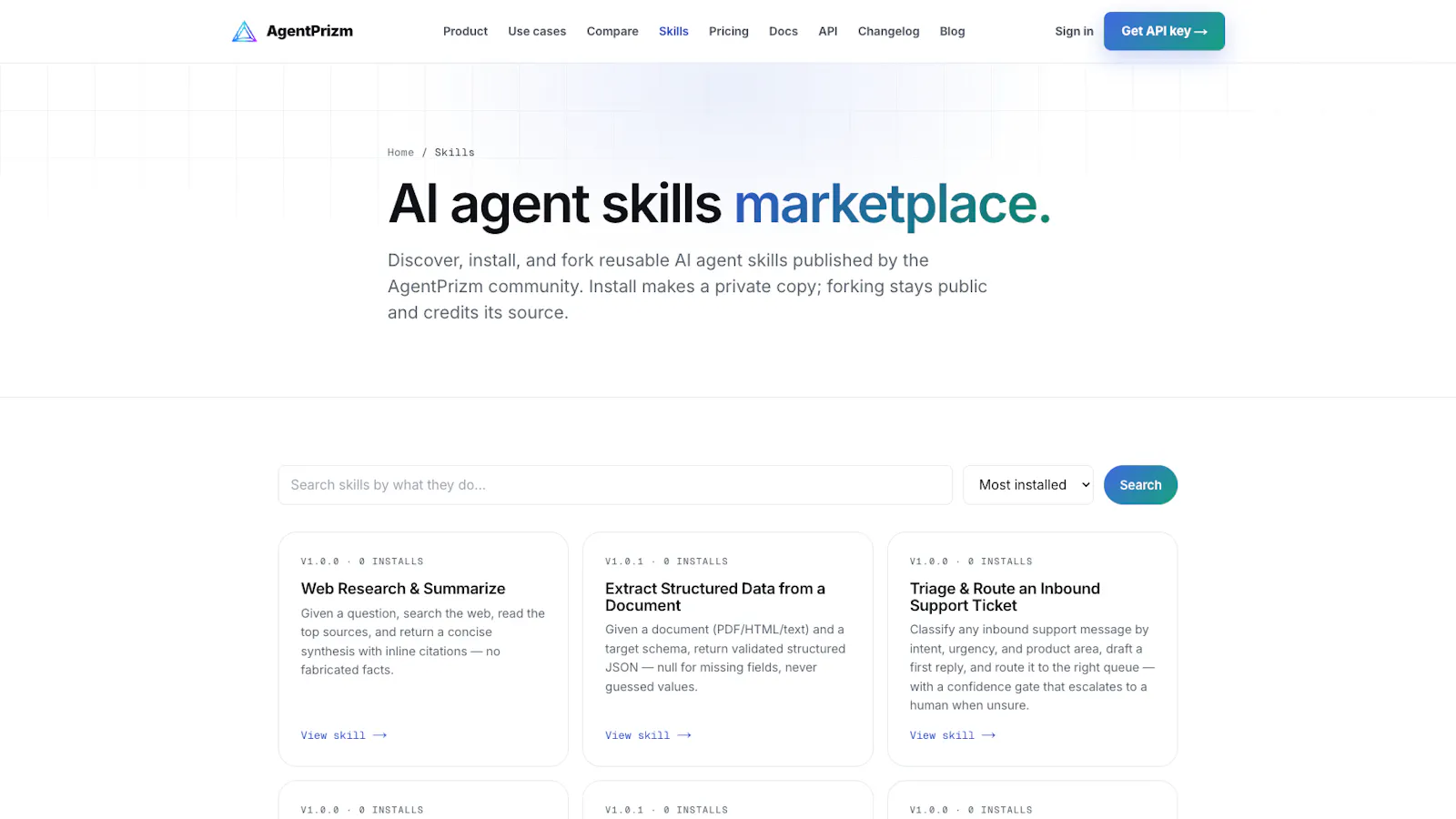1456x819 pixels.
Task: Open the Triage & Route an Inbound Support Ticket title
Action: pyautogui.click(x=1005, y=597)
